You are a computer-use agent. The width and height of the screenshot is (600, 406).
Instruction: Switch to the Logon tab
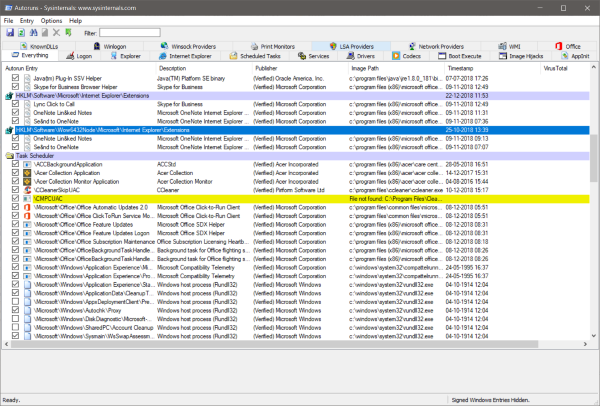point(79,56)
